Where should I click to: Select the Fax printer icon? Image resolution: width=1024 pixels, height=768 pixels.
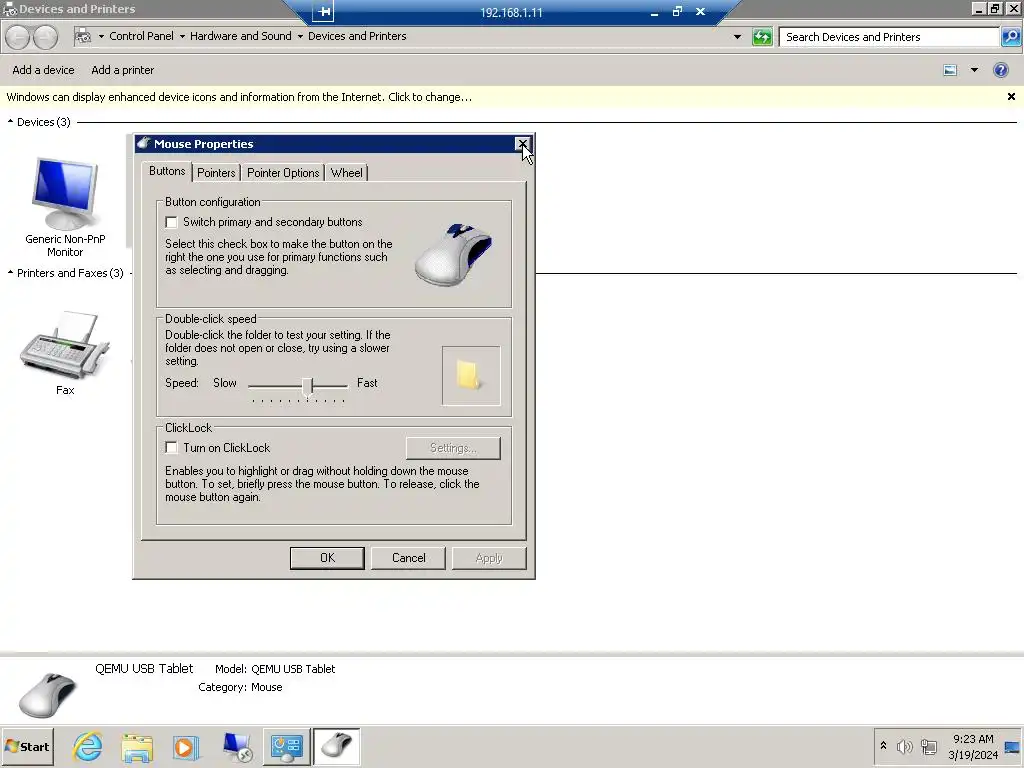pyautogui.click(x=65, y=345)
